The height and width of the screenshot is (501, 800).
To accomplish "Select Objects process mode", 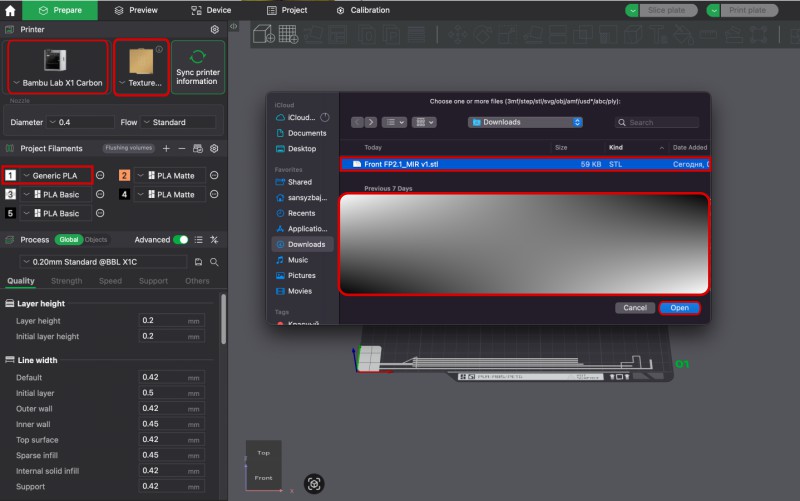I will click(x=96, y=239).
